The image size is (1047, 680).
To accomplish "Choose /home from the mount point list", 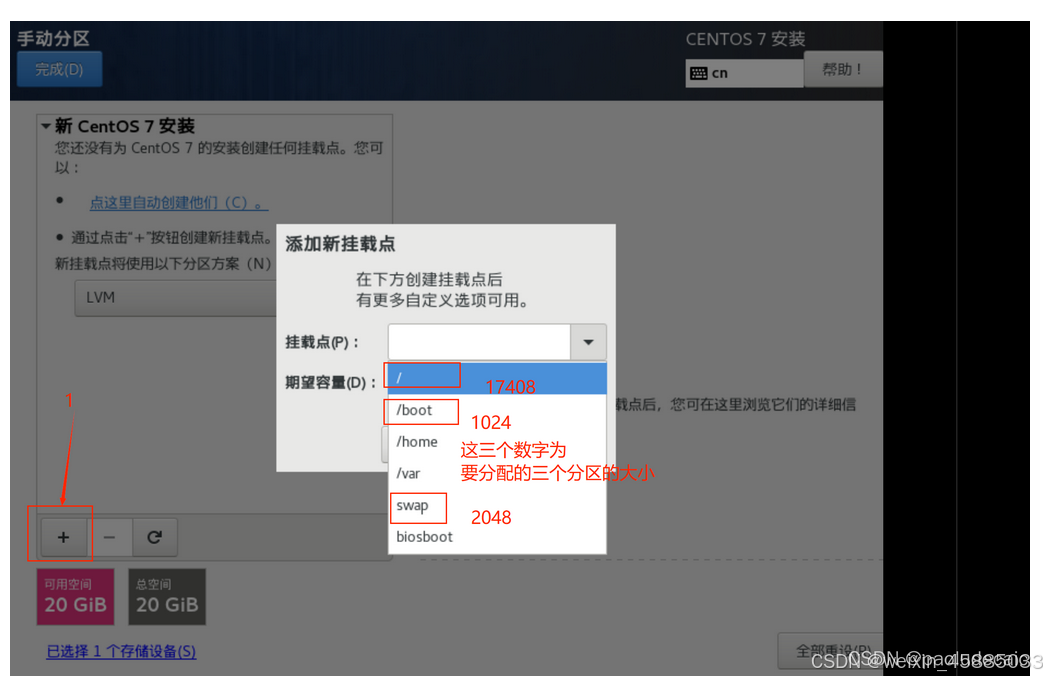I will [x=497, y=442].
